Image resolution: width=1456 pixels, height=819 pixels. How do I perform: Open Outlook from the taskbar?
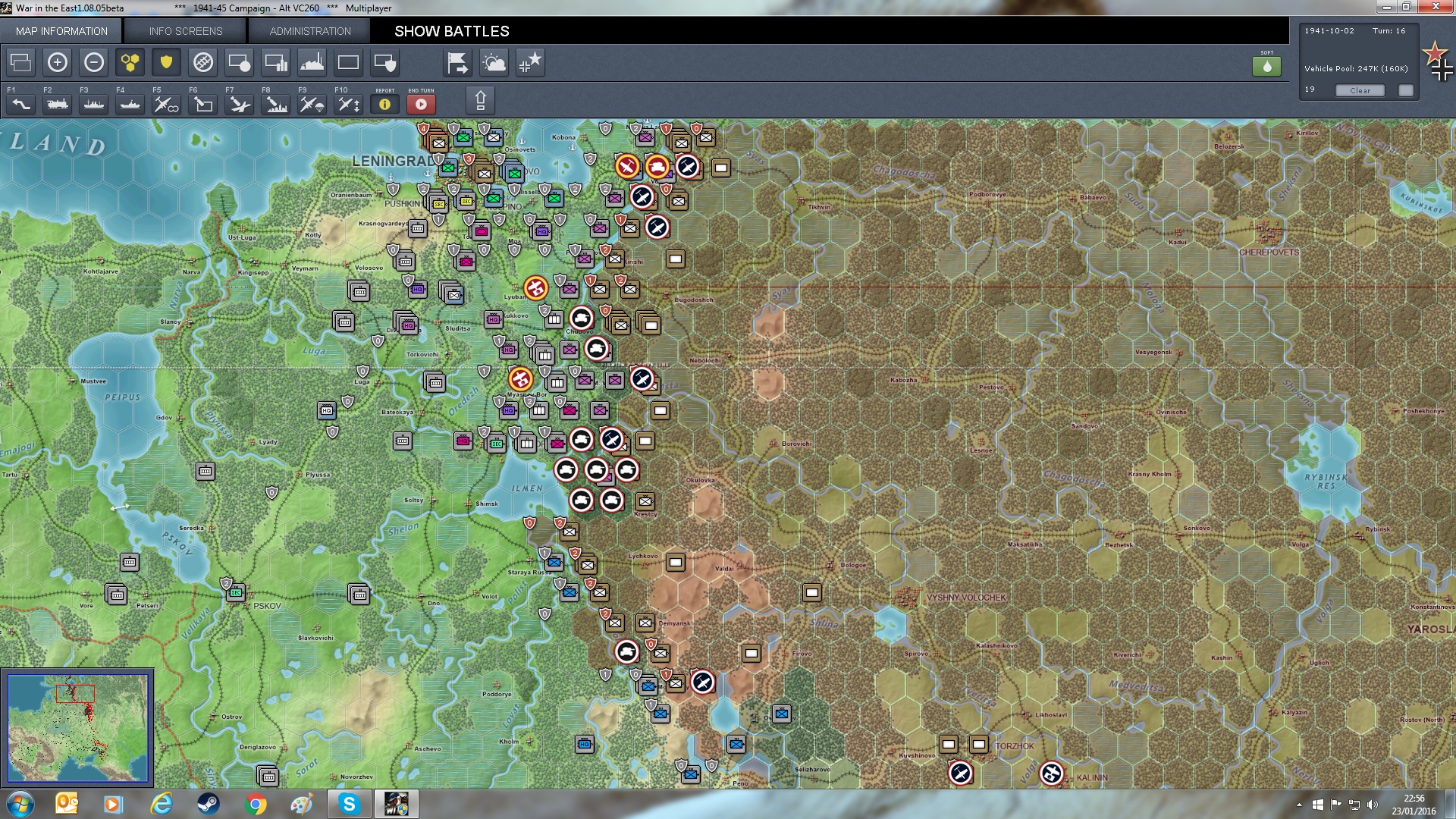coord(67,804)
